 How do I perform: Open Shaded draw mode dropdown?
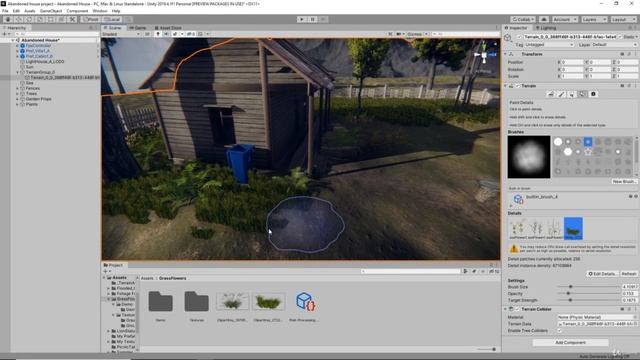[121, 34]
